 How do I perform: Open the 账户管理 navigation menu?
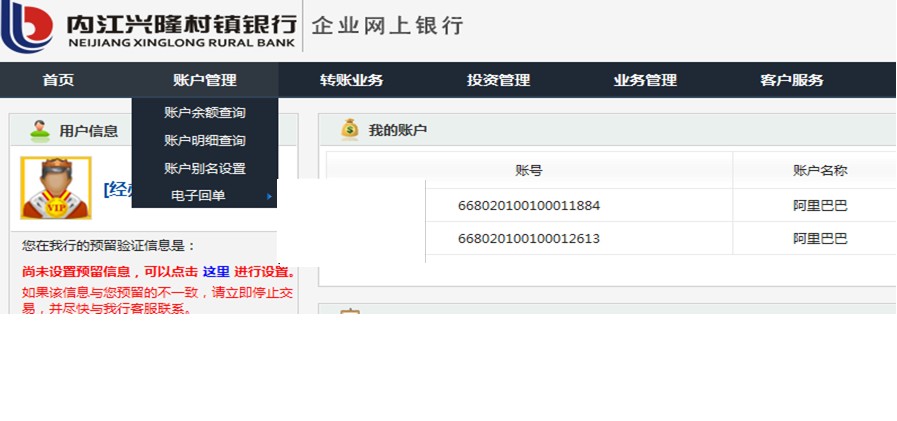click(x=204, y=80)
